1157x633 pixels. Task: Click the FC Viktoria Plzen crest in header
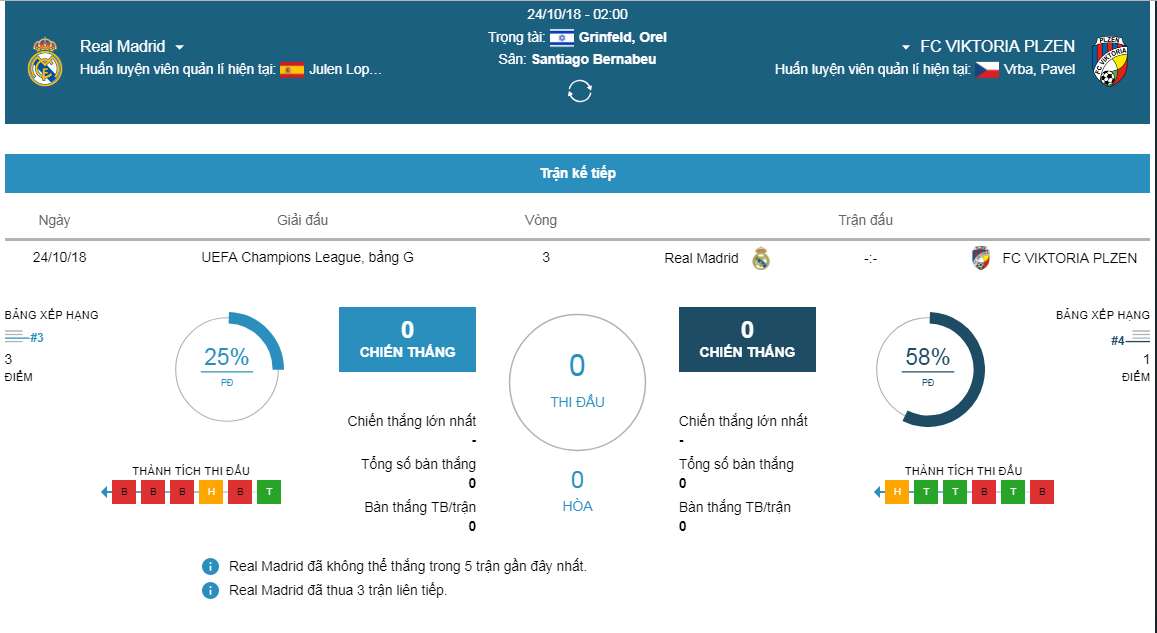[1109, 61]
